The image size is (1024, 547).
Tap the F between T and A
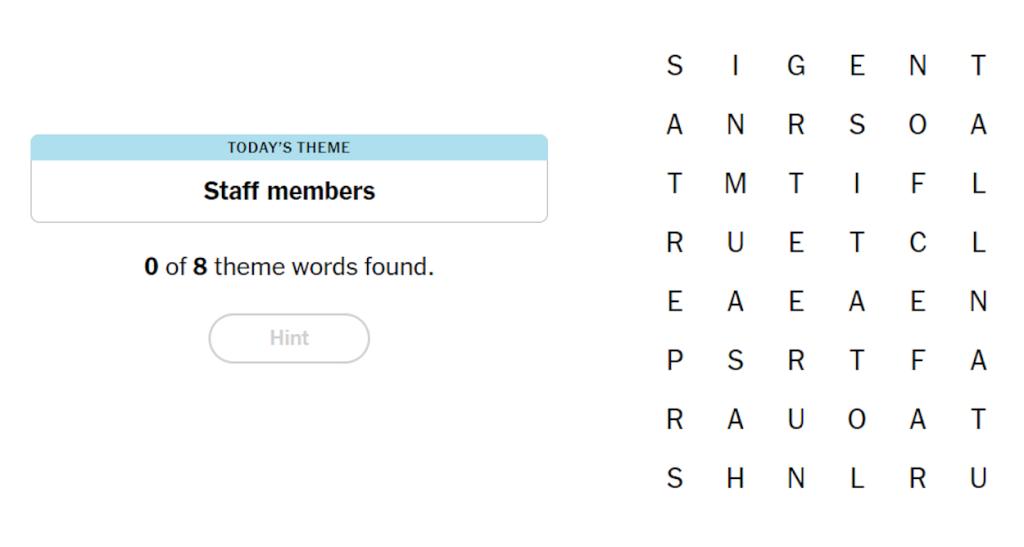[x=918, y=360]
